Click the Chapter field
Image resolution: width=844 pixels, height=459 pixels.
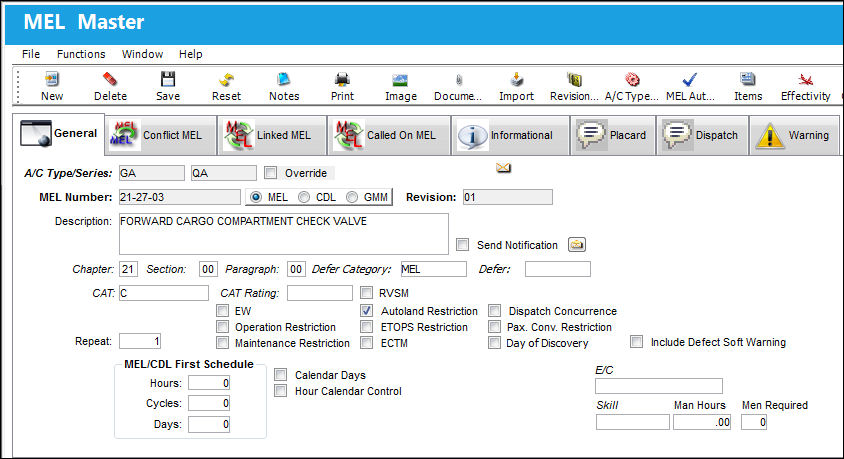point(128,269)
